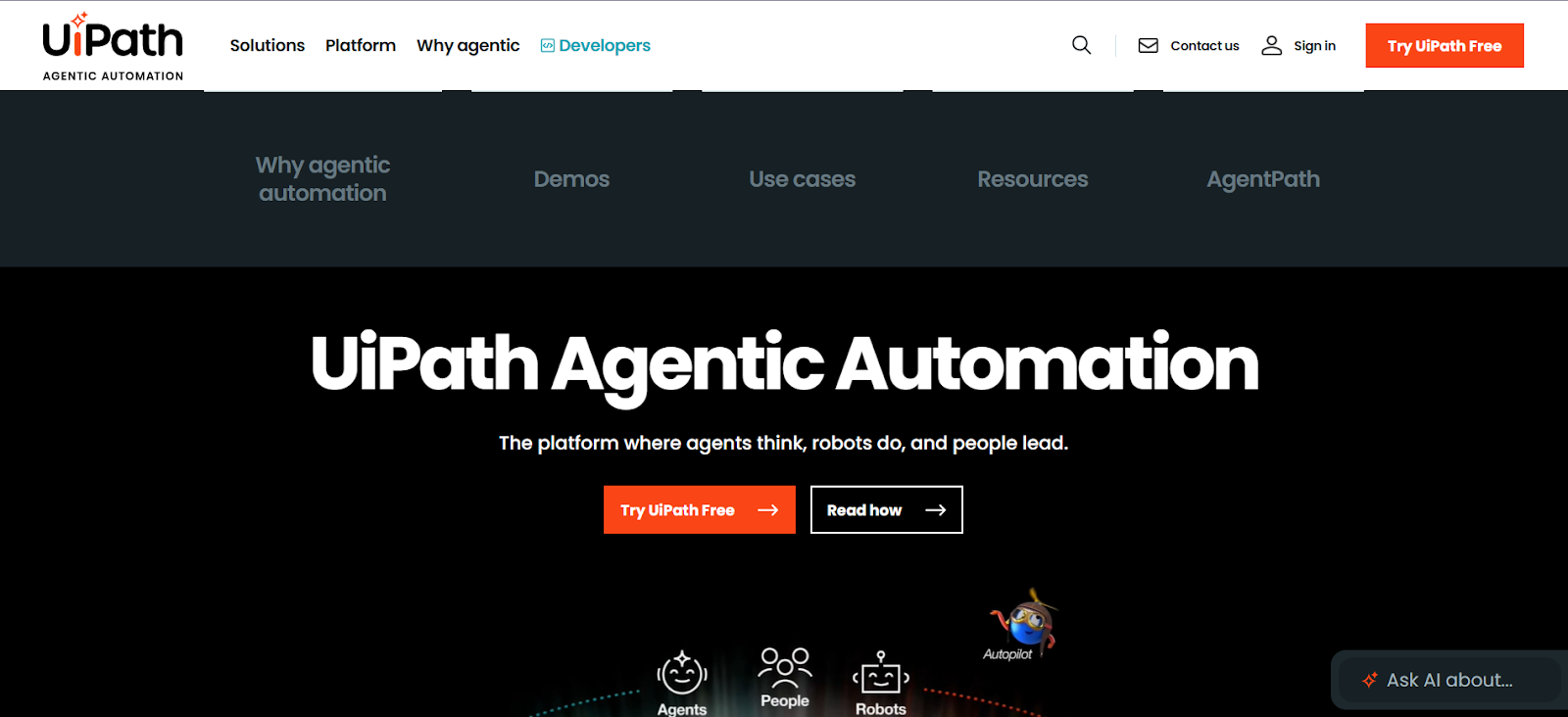This screenshot has height=717, width=1568.
Task: Click header Try UiPath Free button
Action: (x=1445, y=46)
